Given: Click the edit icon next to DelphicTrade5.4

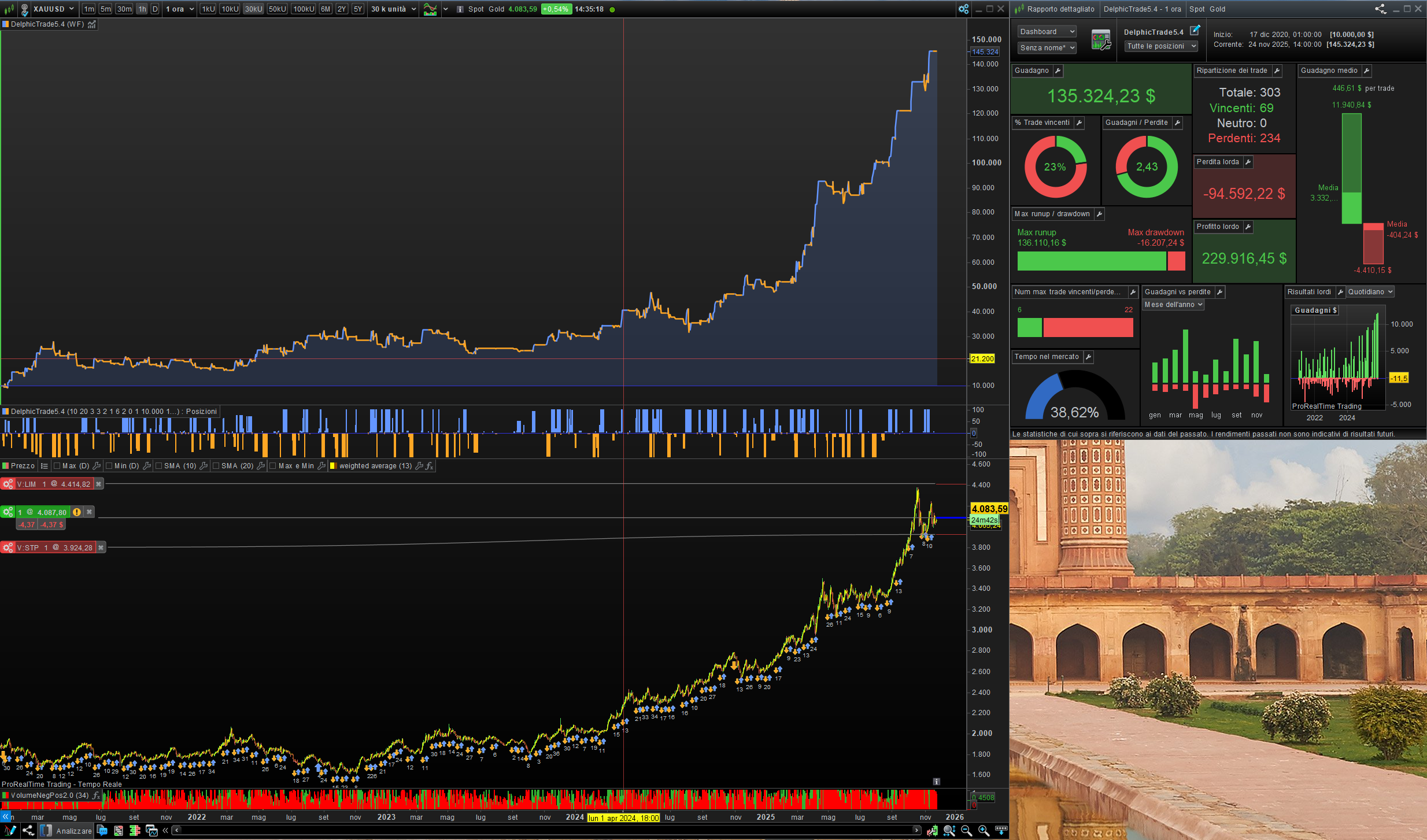Looking at the screenshot, I should (x=1195, y=30).
